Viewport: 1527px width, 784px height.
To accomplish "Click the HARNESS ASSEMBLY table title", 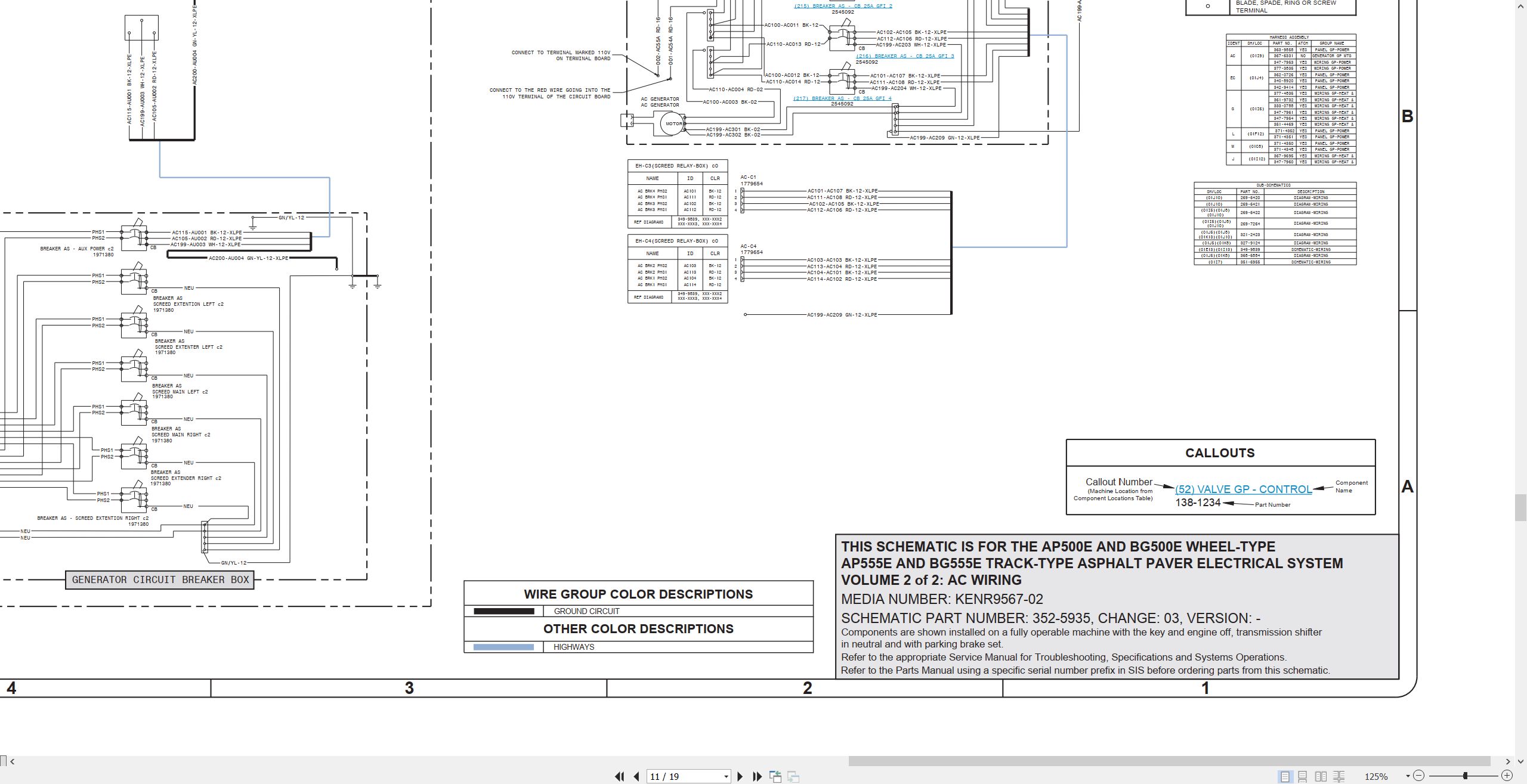I will click(x=1290, y=38).
